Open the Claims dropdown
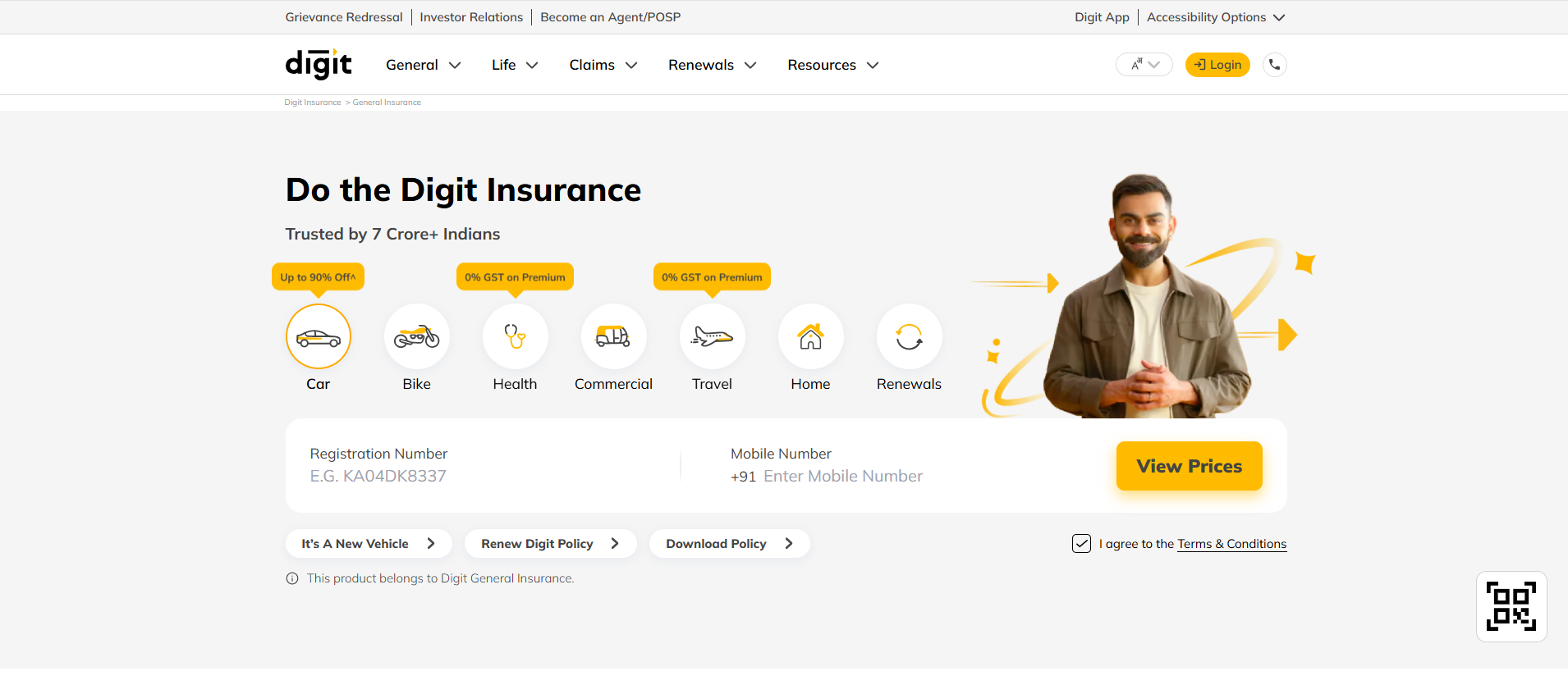1568x685 pixels. coord(603,65)
